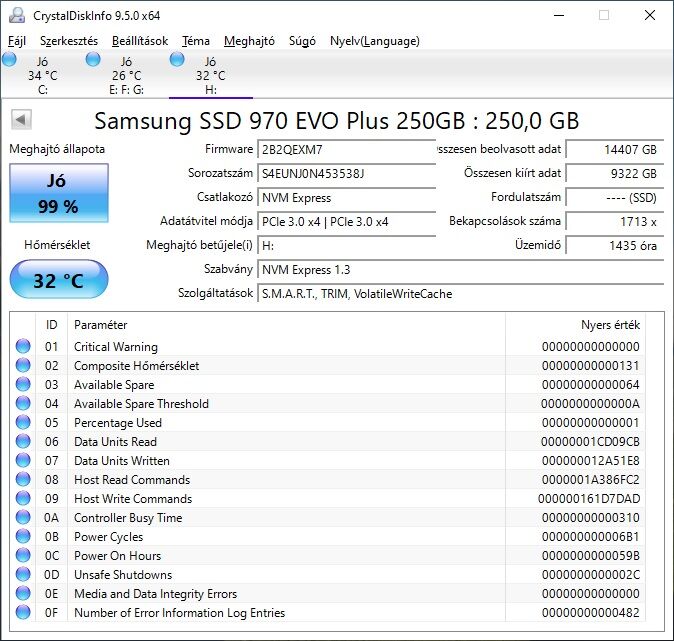The image size is (674, 641).
Task: Click the Firmware field 2B2QEXM7
Action: coord(346,150)
